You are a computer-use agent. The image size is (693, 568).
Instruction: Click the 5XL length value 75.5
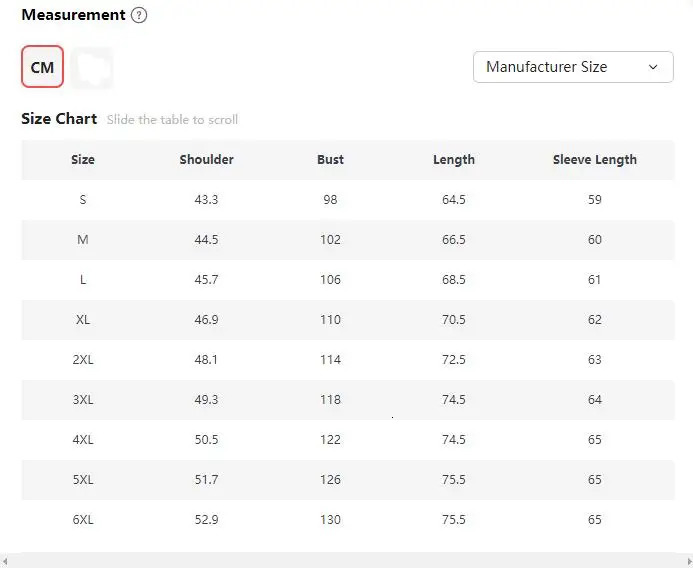[454, 480]
